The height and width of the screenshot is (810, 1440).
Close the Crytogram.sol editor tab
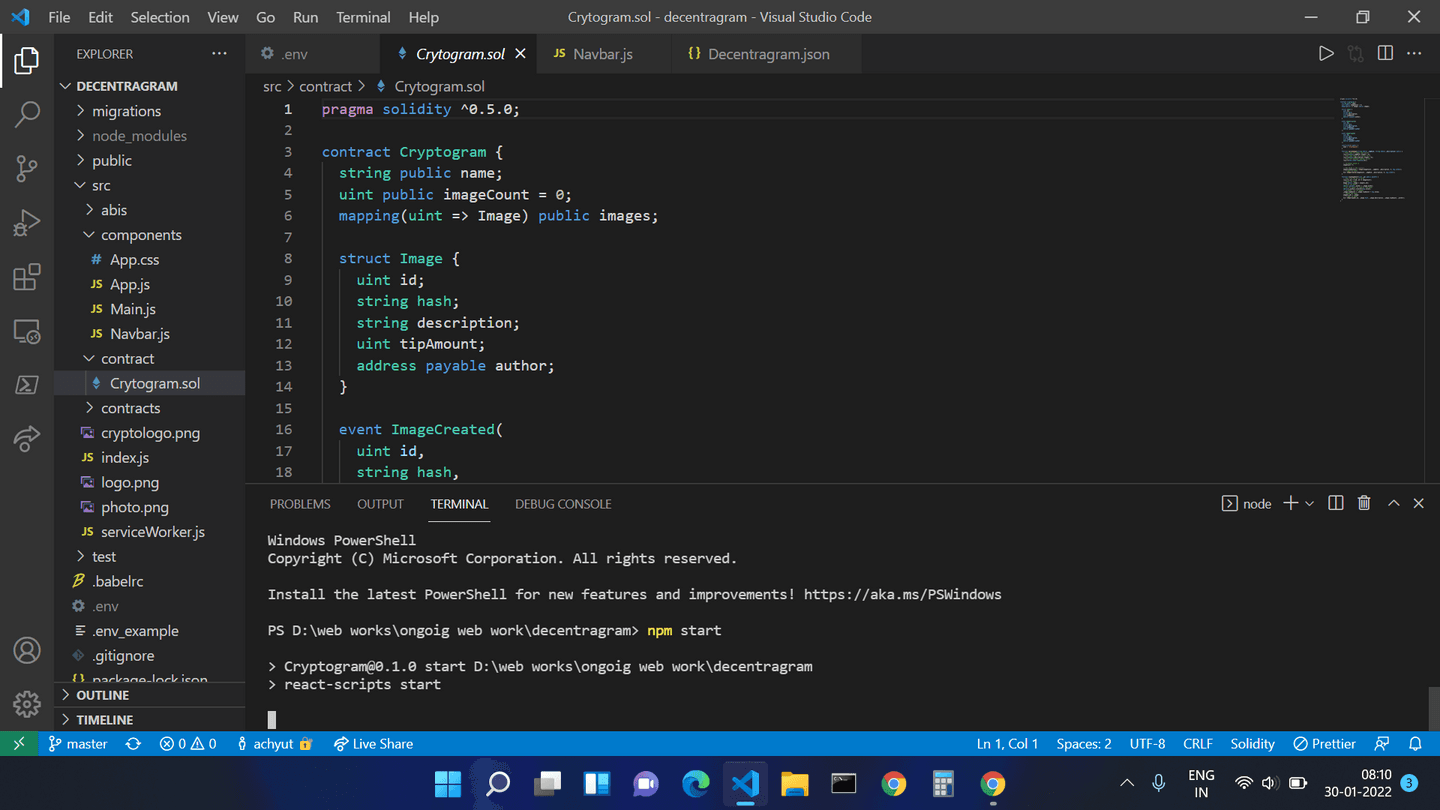520,54
